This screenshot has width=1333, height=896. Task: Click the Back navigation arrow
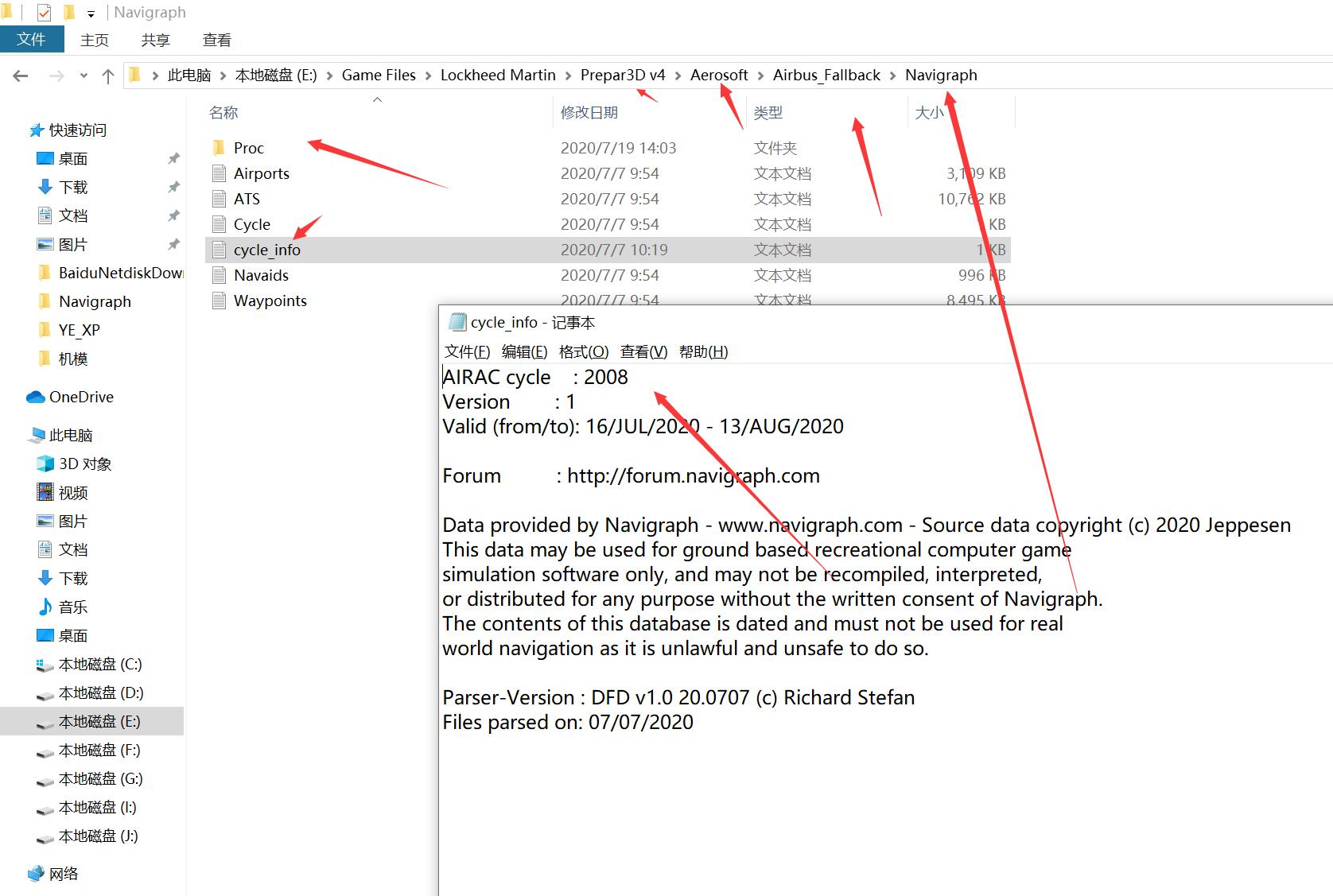pyautogui.click(x=21, y=76)
